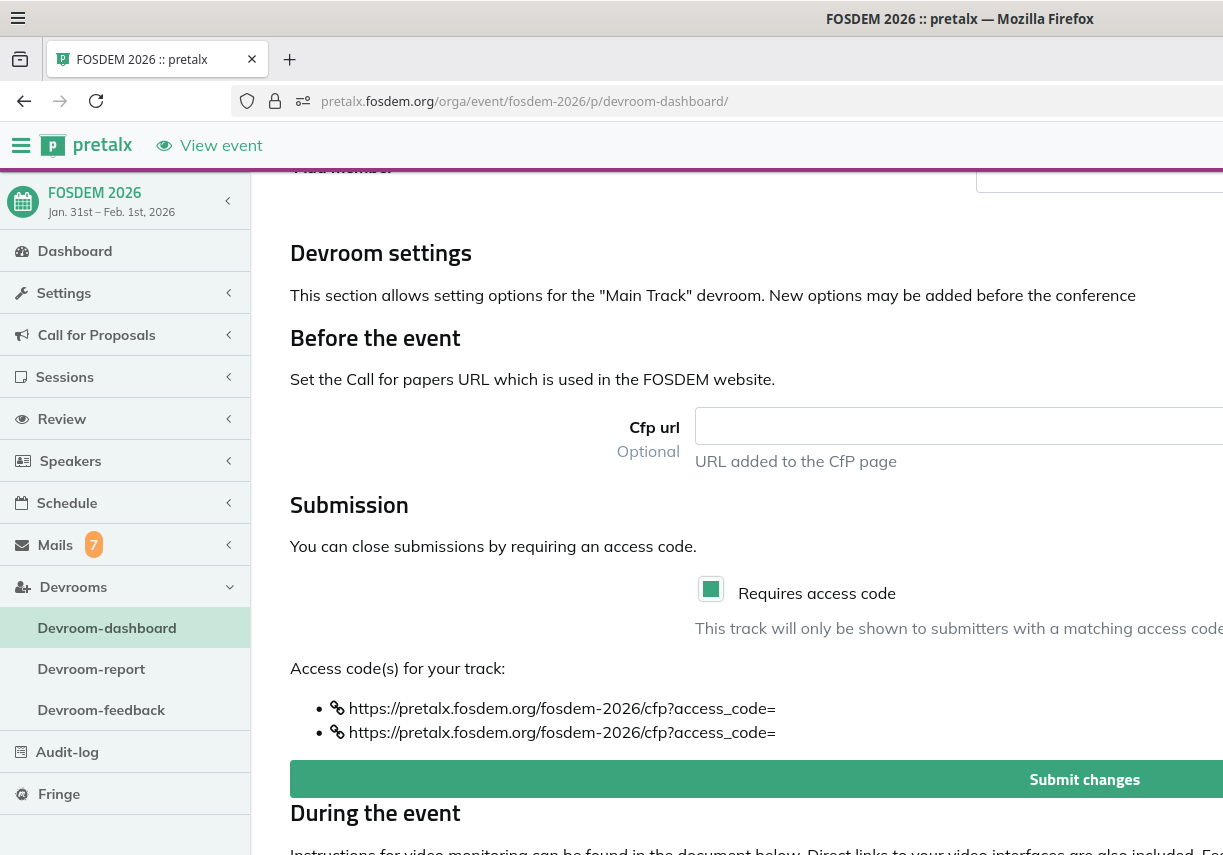Open the Dashboard from the sidebar
Image resolution: width=1223 pixels, height=855 pixels.
pos(74,251)
